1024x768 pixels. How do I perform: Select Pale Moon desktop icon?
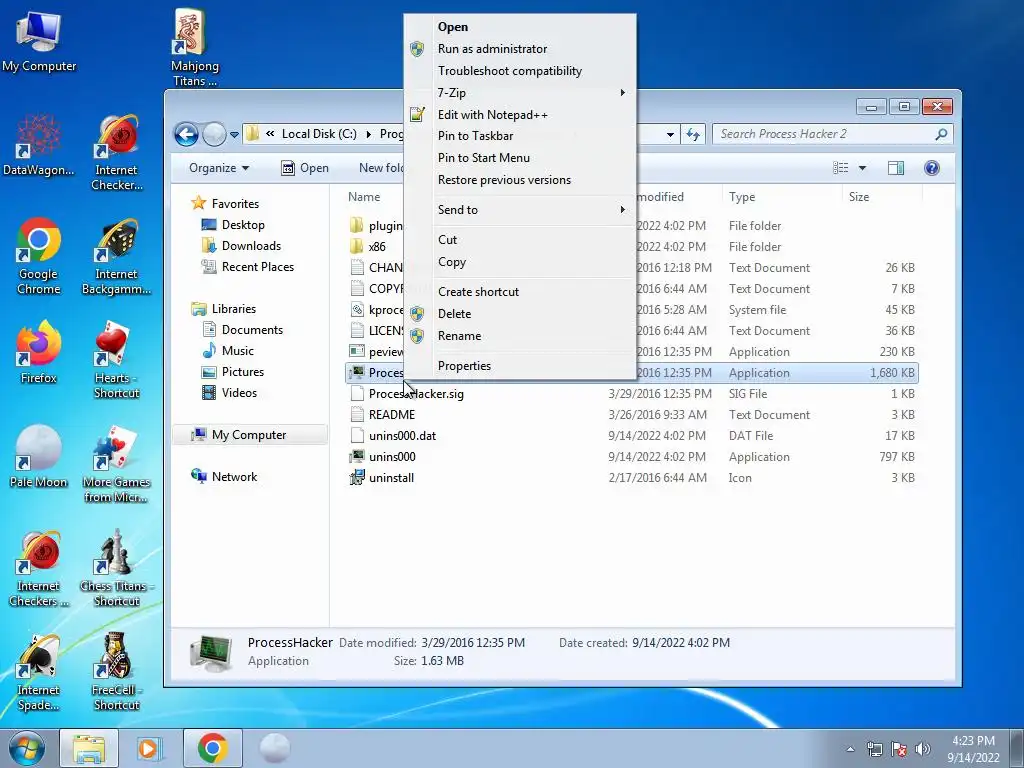(39, 457)
